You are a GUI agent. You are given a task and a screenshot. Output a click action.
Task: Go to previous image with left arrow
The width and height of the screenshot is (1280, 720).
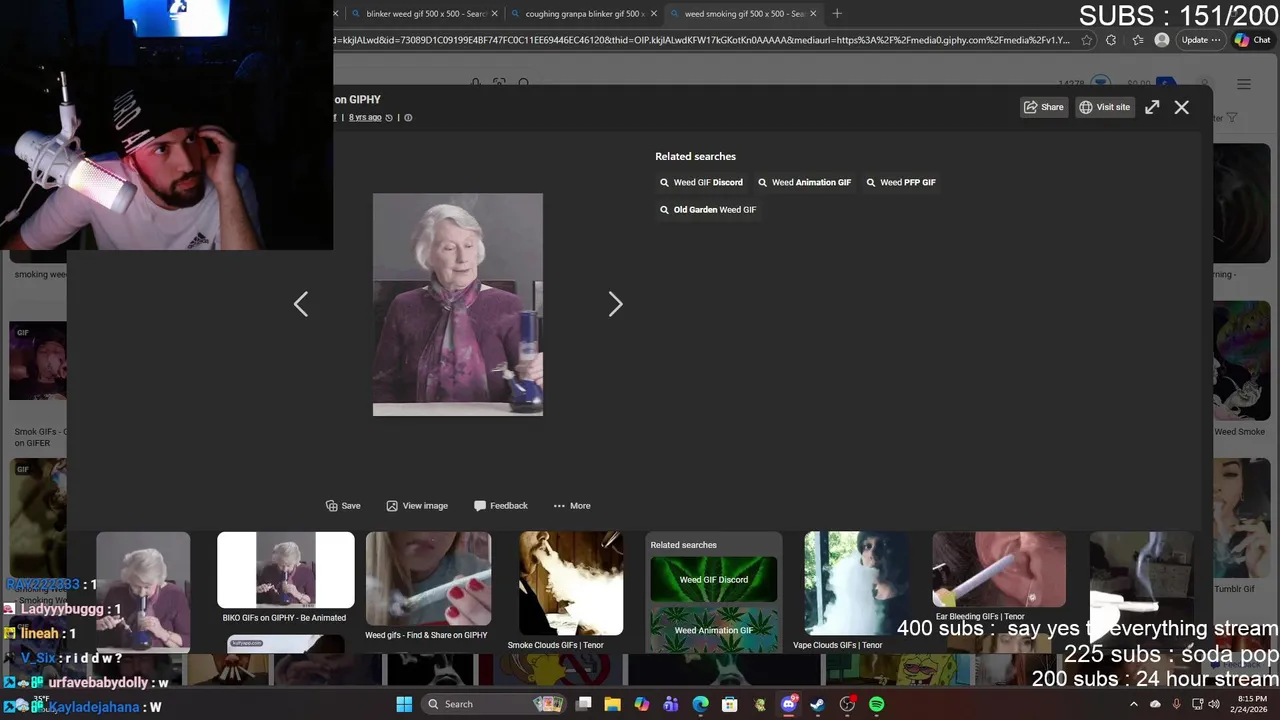301,304
